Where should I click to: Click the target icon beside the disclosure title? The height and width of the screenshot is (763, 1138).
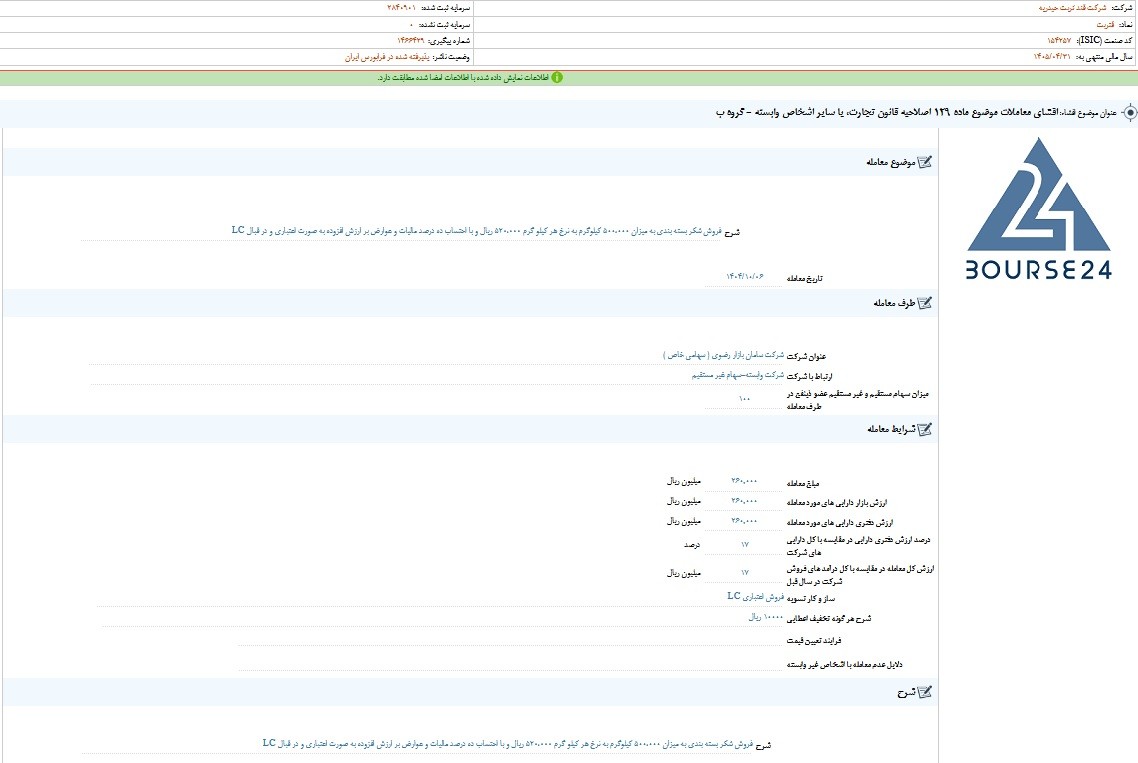pos(1129,113)
